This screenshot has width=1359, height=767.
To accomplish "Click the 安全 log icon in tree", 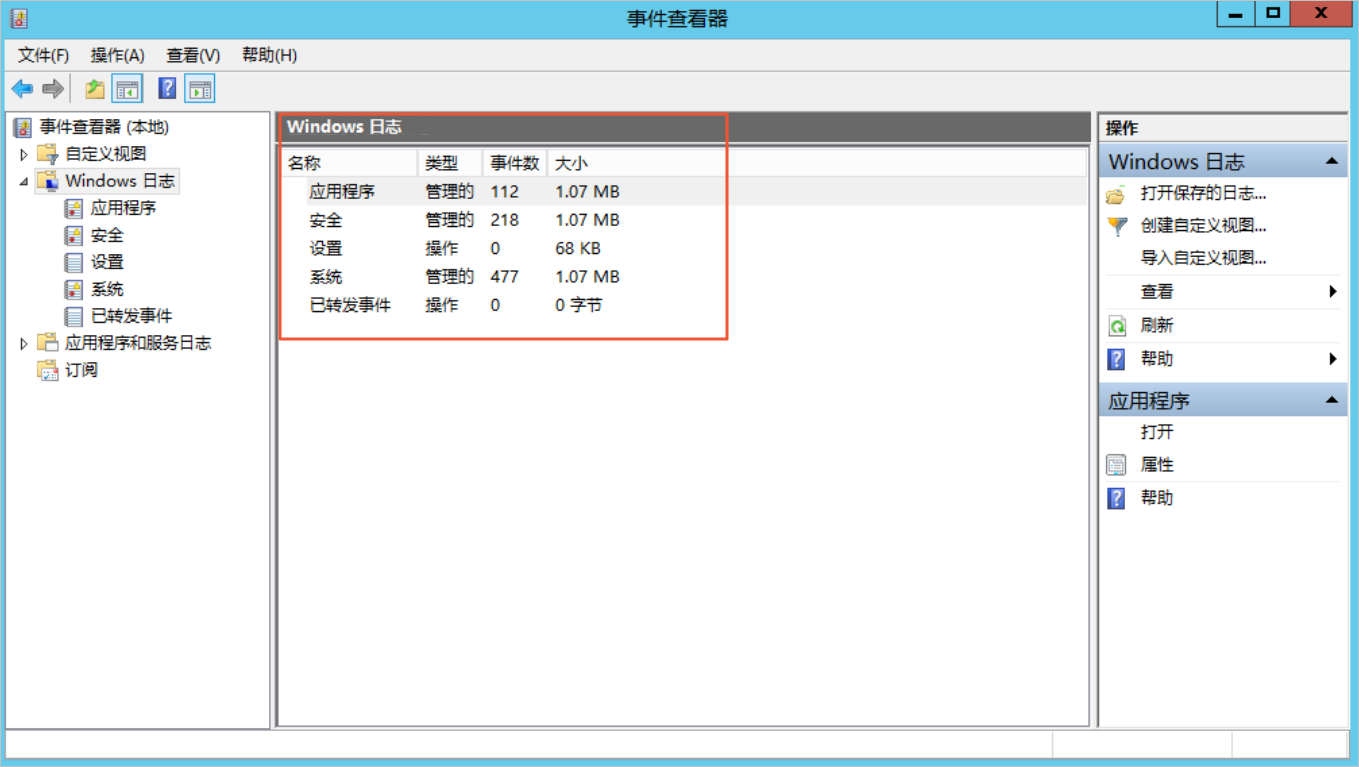I will pyautogui.click(x=74, y=235).
